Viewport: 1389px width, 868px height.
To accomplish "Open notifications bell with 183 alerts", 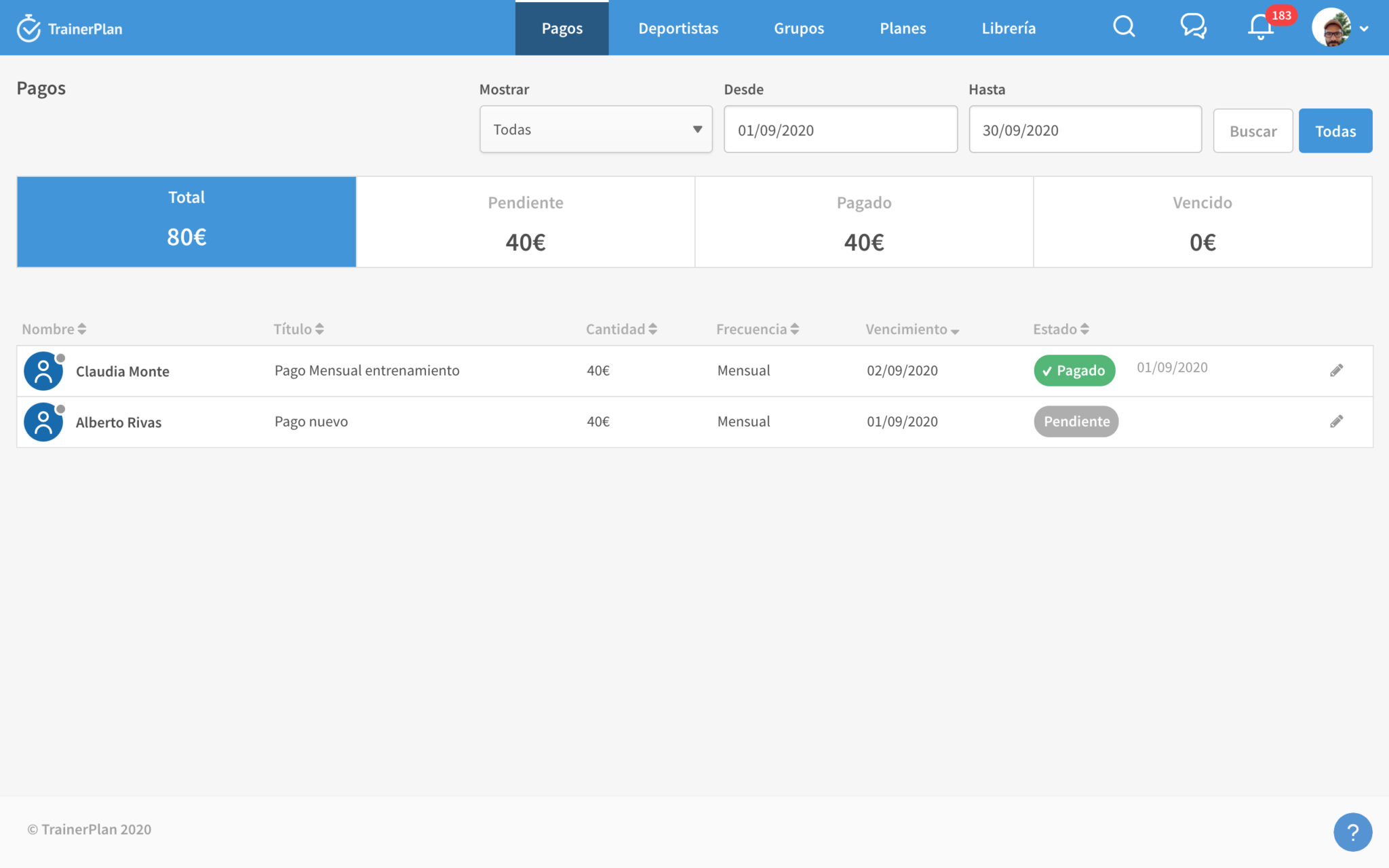I will tap(1260, 27).
